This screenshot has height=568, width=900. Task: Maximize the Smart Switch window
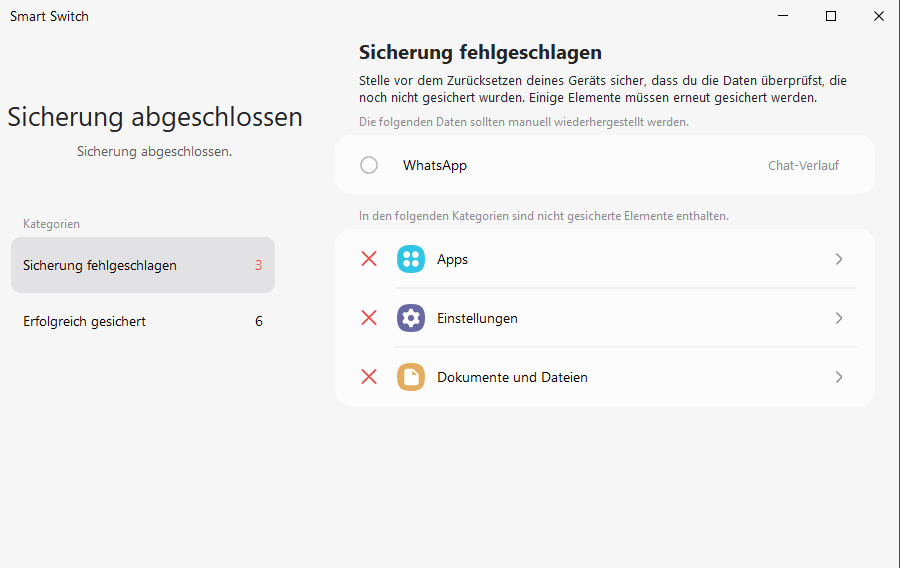pos(831,16)
